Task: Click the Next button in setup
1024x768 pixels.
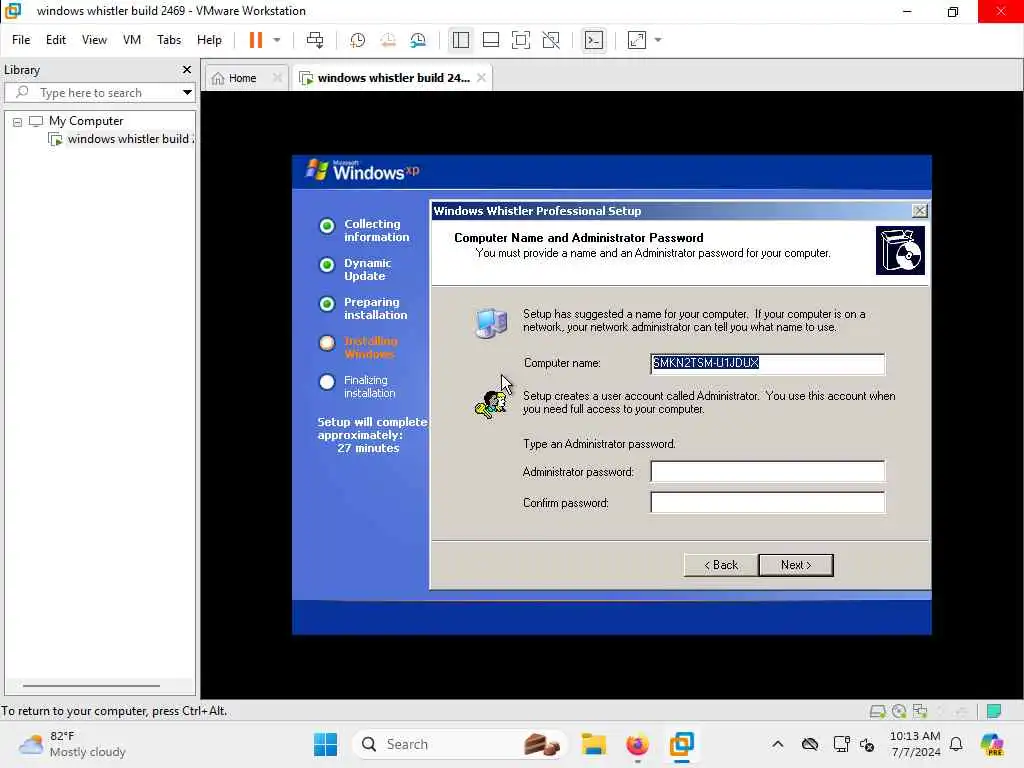Action: [x=796, y=565]
